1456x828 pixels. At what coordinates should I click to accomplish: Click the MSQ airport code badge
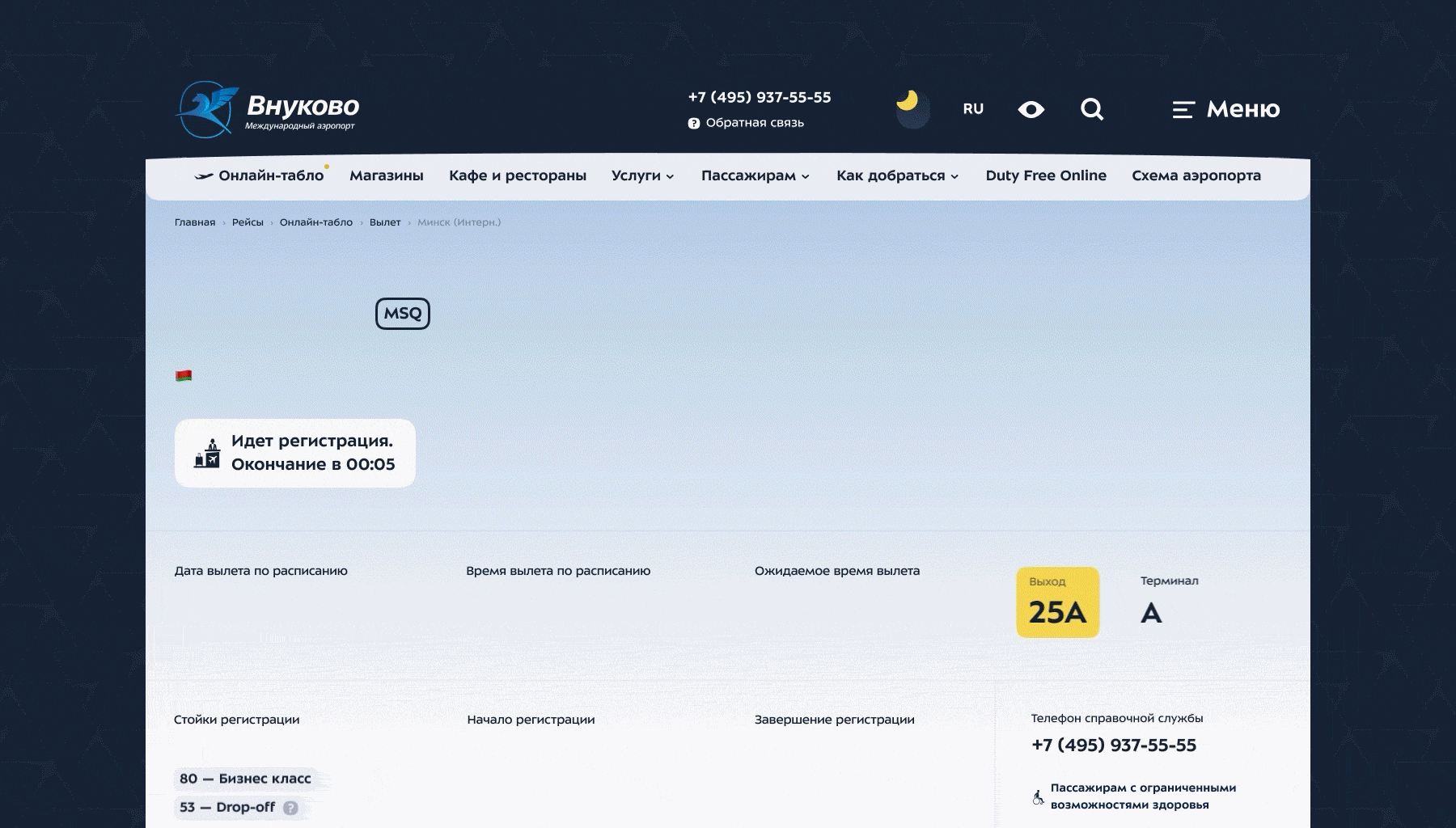402,314
